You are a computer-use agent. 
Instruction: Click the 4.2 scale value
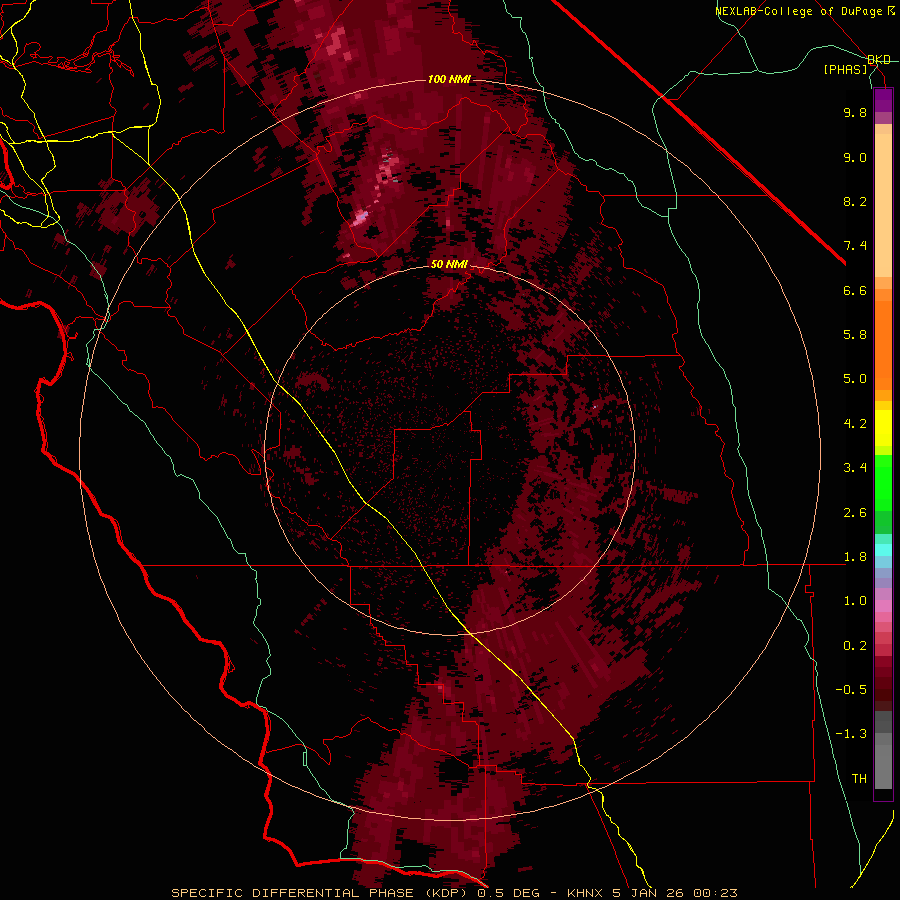click(855, 424)
